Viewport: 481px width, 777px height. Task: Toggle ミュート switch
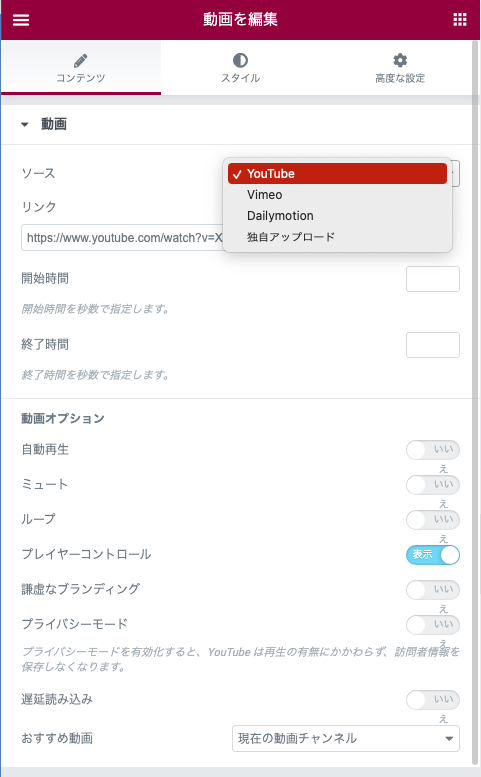[x=432, y=485]
